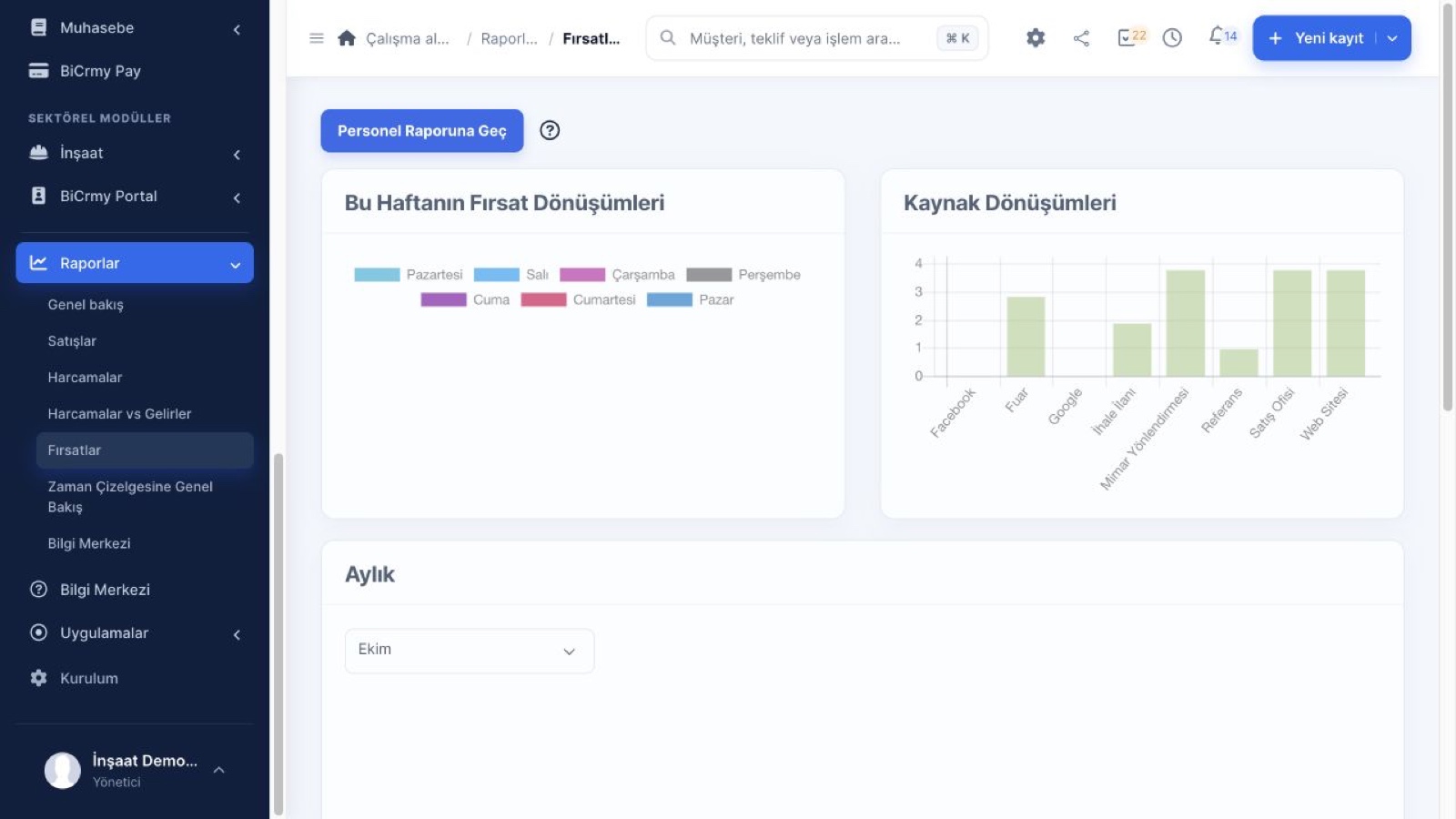Expand the İnşaat sidebar module
The image size is (1456, 819).
tap(135, 153)
